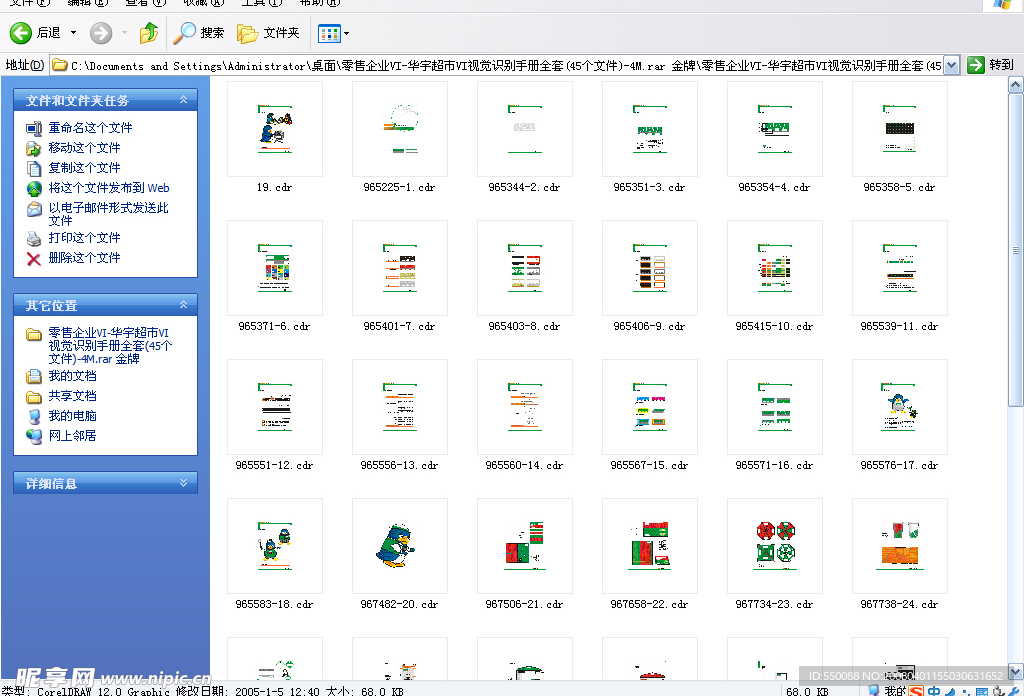This screenshot has width=1024, height=696.
Task: Click the green Back (后退) arrow
Action: click(21, 33)
